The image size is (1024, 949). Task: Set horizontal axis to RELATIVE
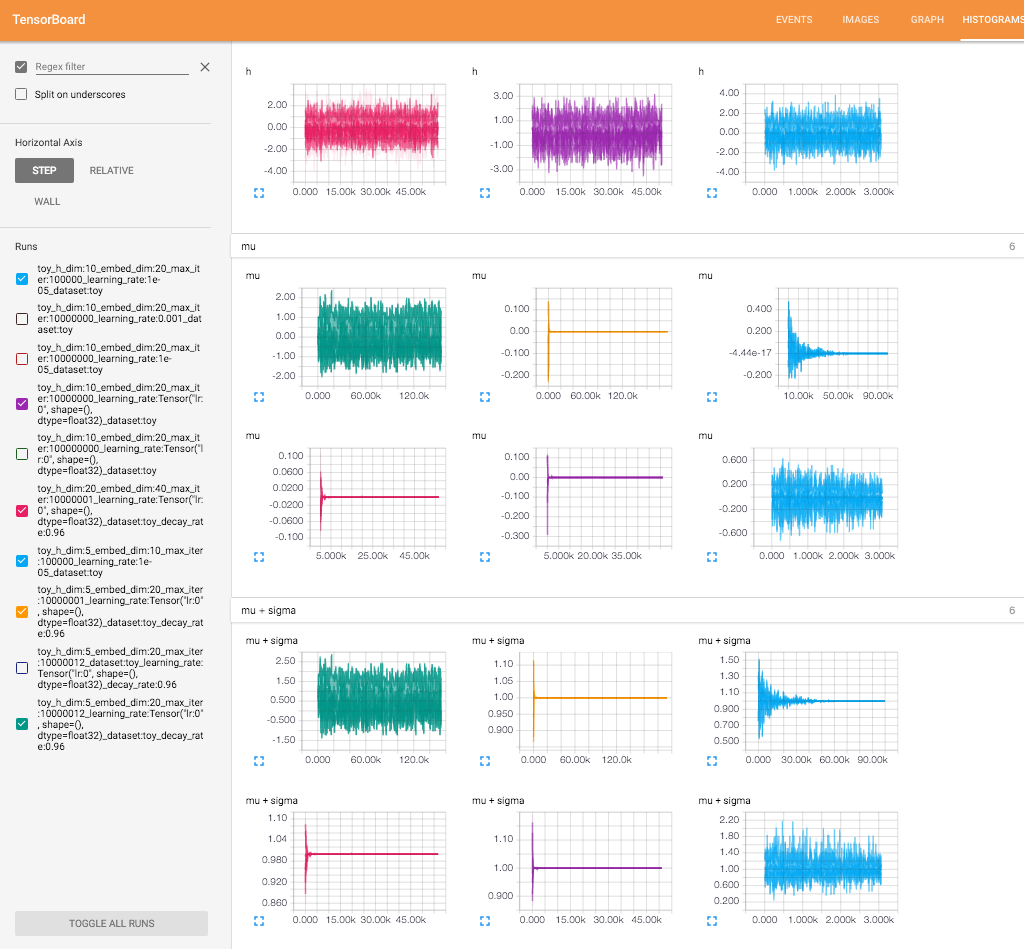pos(112,170)
